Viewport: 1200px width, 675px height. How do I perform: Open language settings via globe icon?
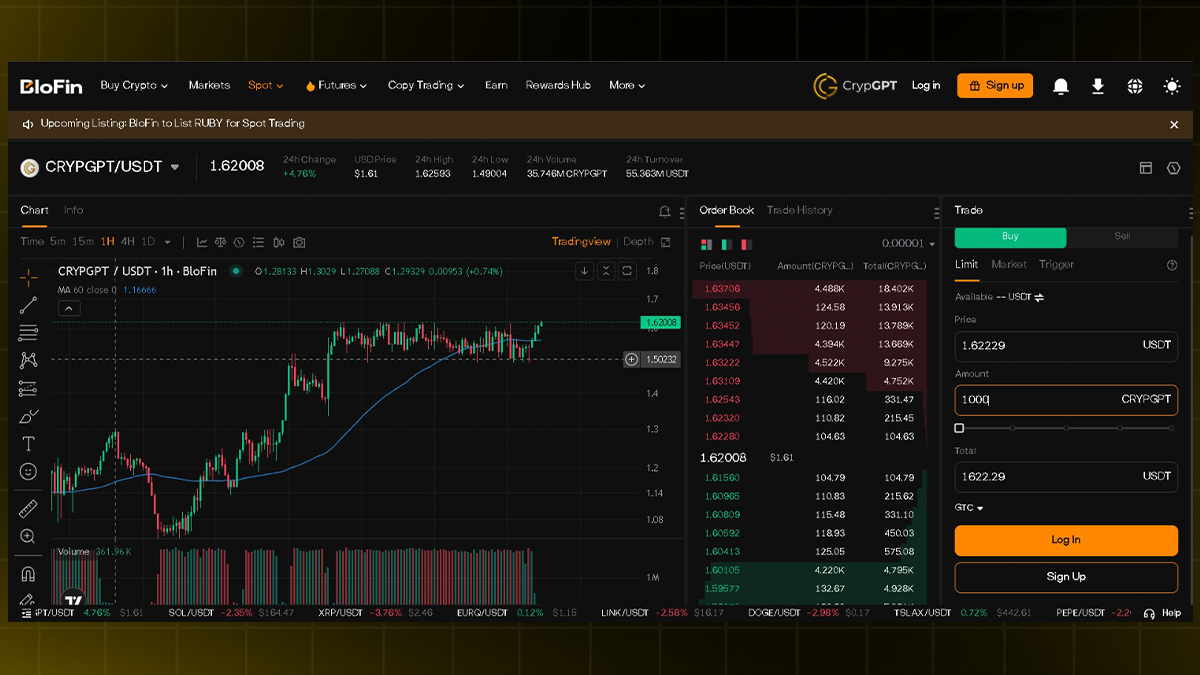(x=1135, y=86)
